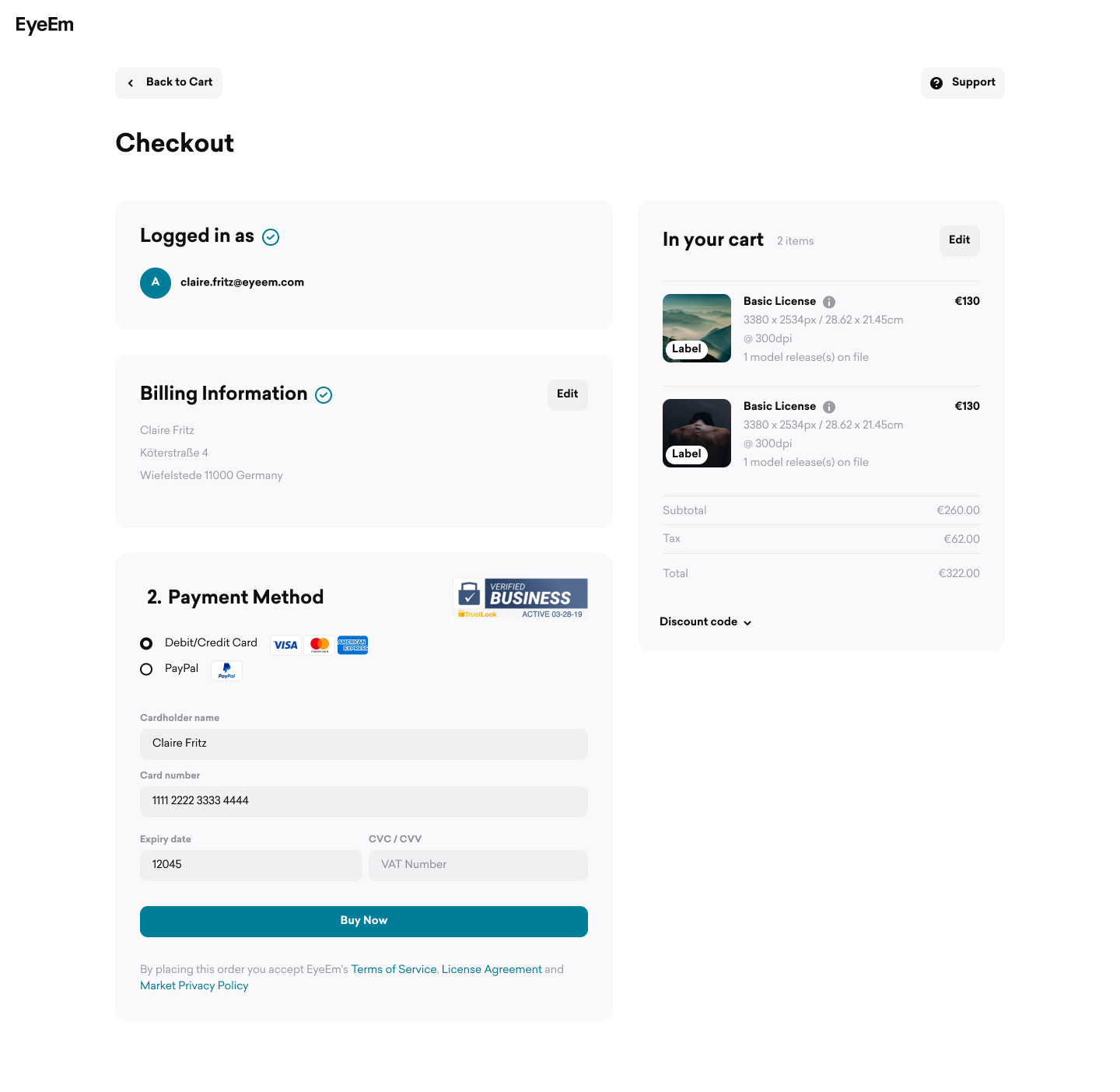
Task: Click the info icon beside the second Basic License
Action: (829, 407)
